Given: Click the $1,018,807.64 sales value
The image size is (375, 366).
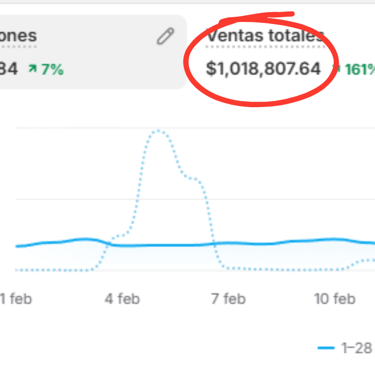Looking at the screenshot, I should [x=263, y=69].
